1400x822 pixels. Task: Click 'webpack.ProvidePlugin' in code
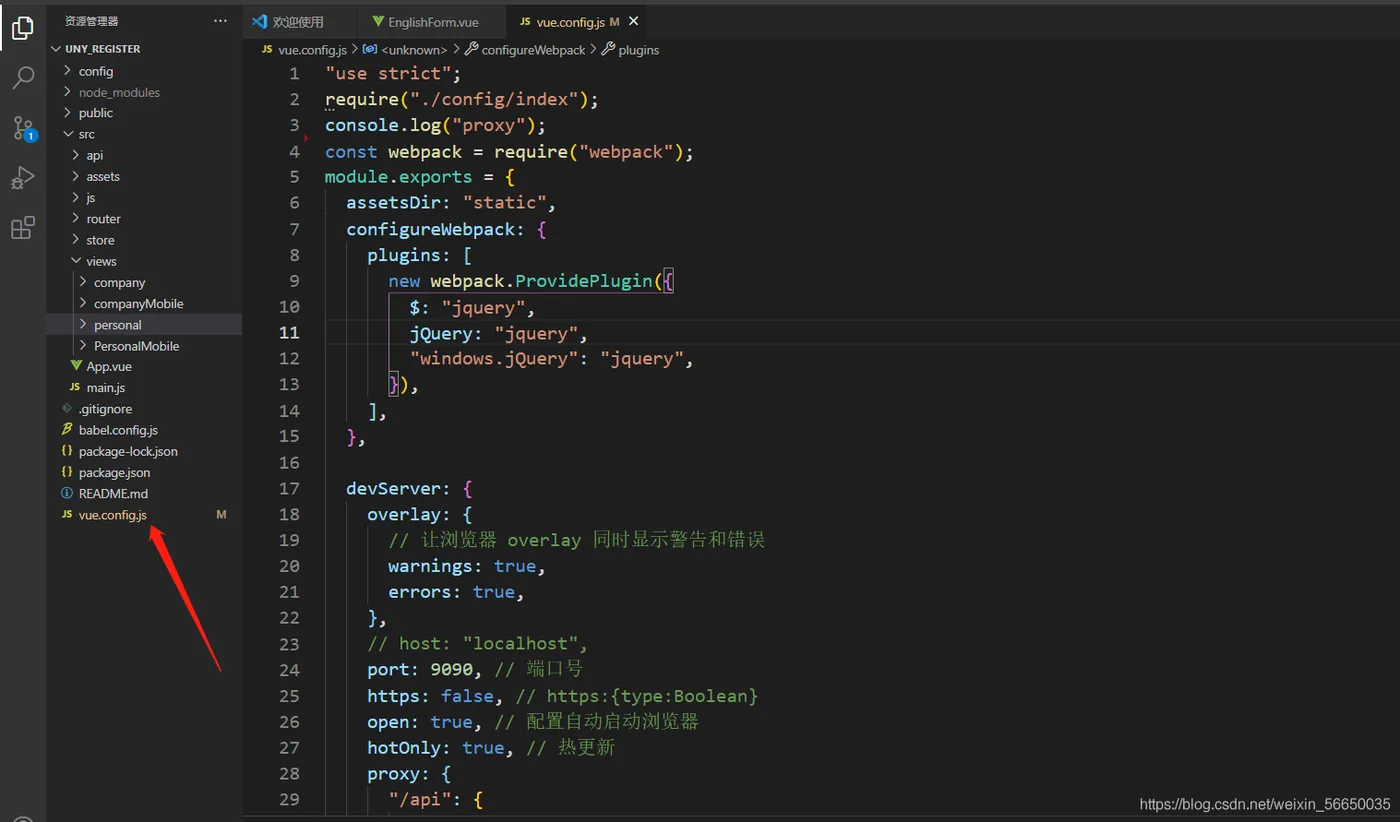point(541,281)
